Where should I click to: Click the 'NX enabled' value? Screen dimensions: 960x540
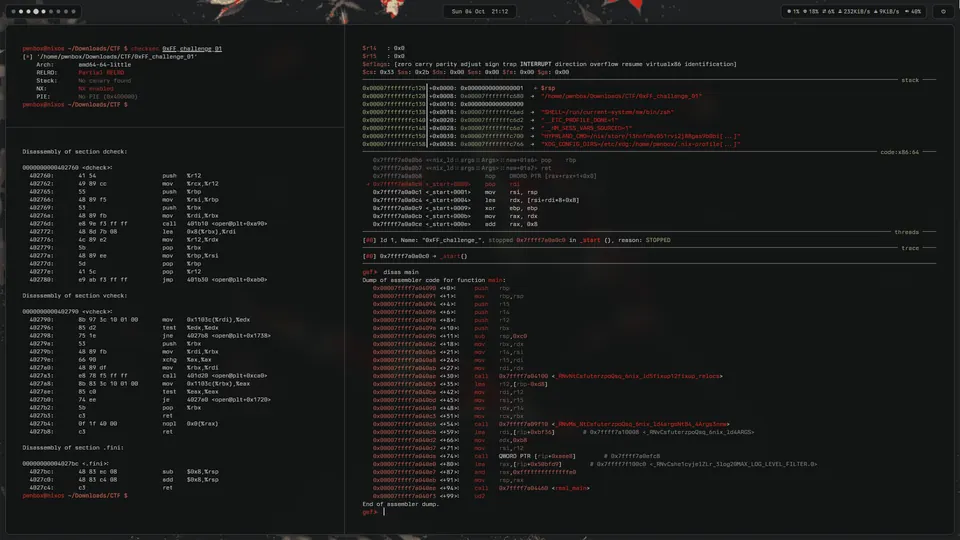[x=96, y=88]
